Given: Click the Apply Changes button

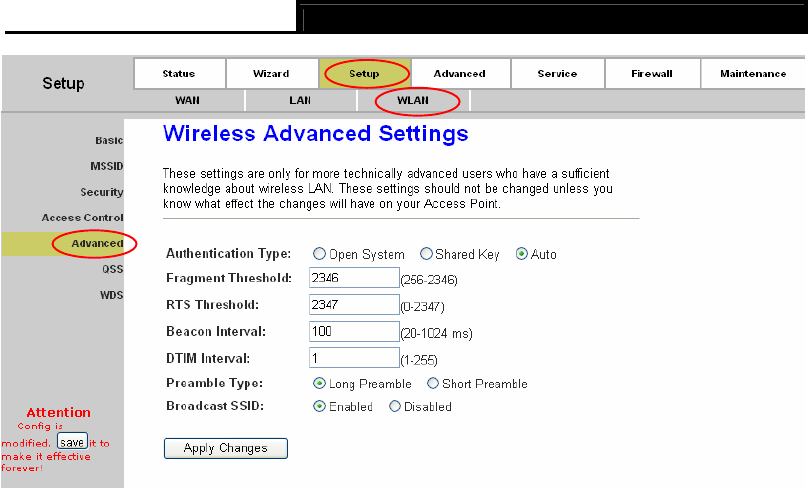Looking at the screenshot, I should [x=226, y=448].
